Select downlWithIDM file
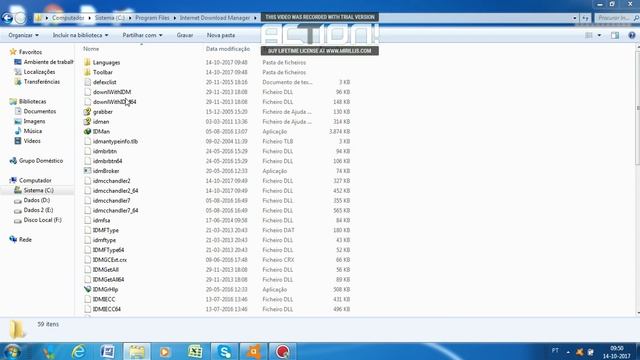 click(112, 92)
